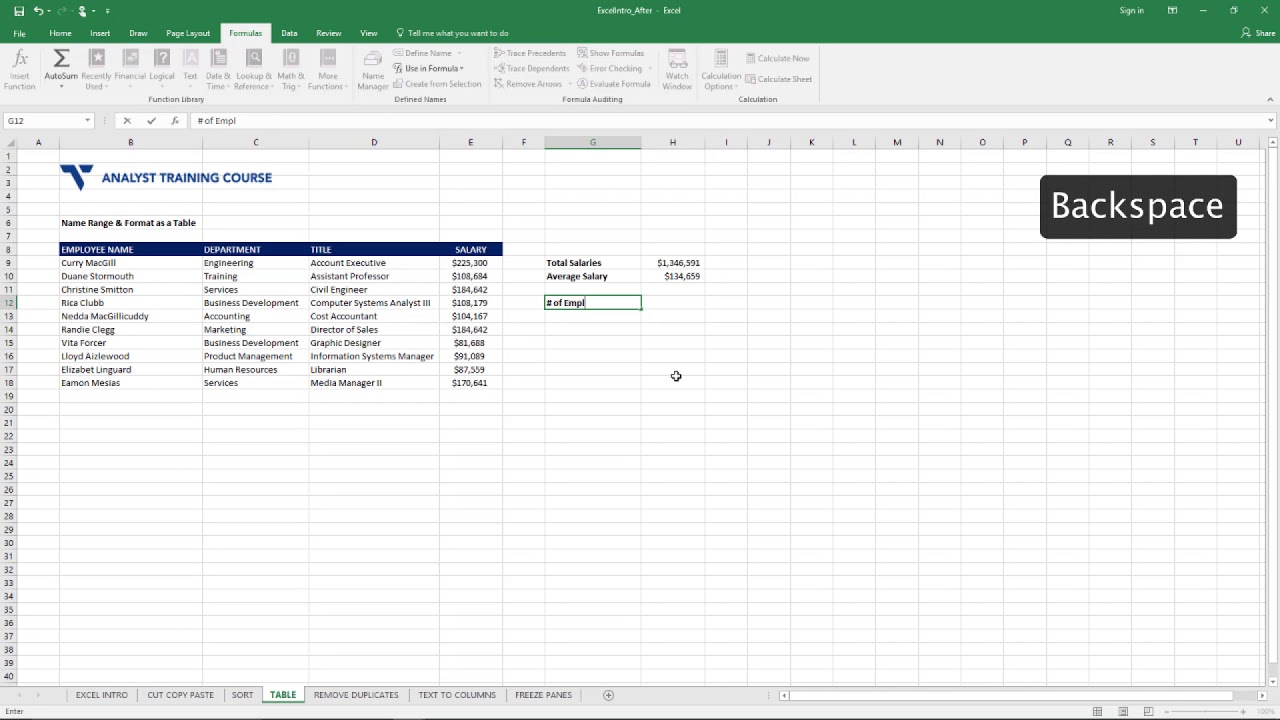The width and height of the screenshot is (1280, 720).
Task: Click Calculate Now
Action: (777, 58)
